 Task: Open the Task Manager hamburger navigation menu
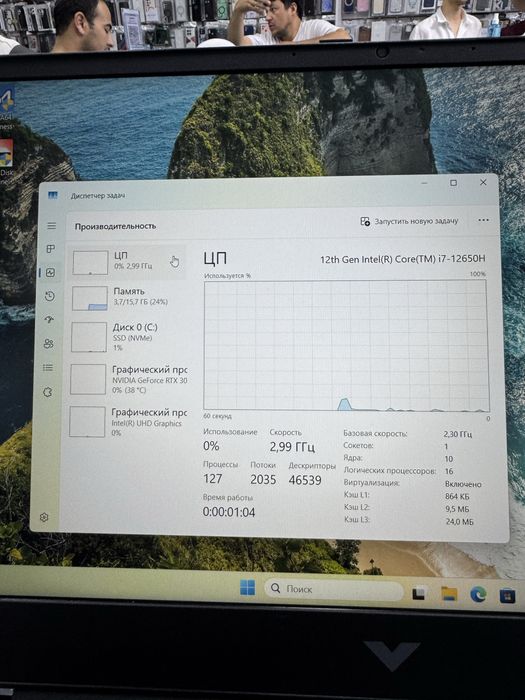point(52,226)
